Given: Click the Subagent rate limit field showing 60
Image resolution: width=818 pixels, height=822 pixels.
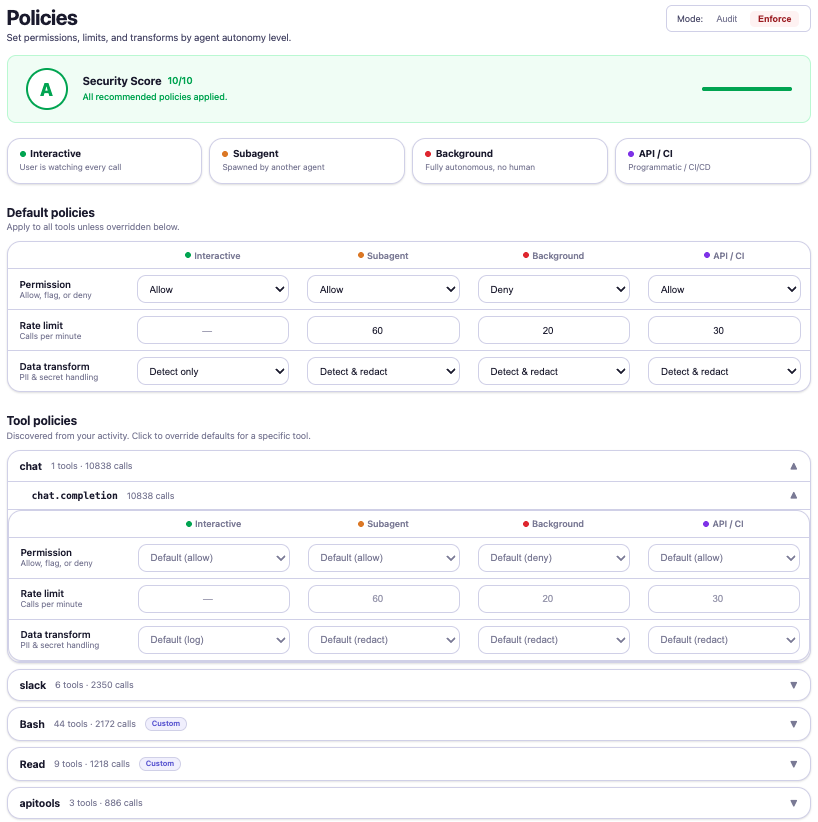Looking at the screenshot, I should point(383,329).
